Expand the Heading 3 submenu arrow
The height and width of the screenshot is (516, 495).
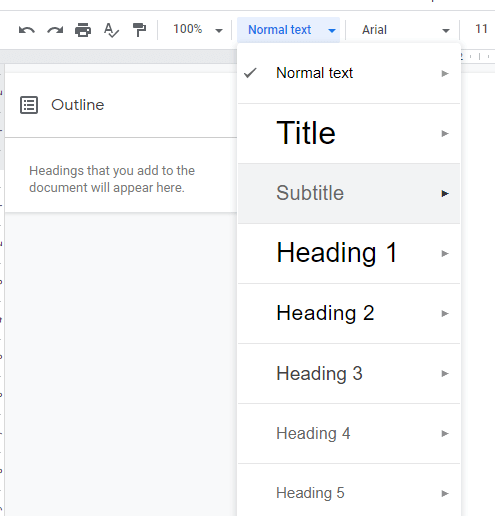pos(445,373)
